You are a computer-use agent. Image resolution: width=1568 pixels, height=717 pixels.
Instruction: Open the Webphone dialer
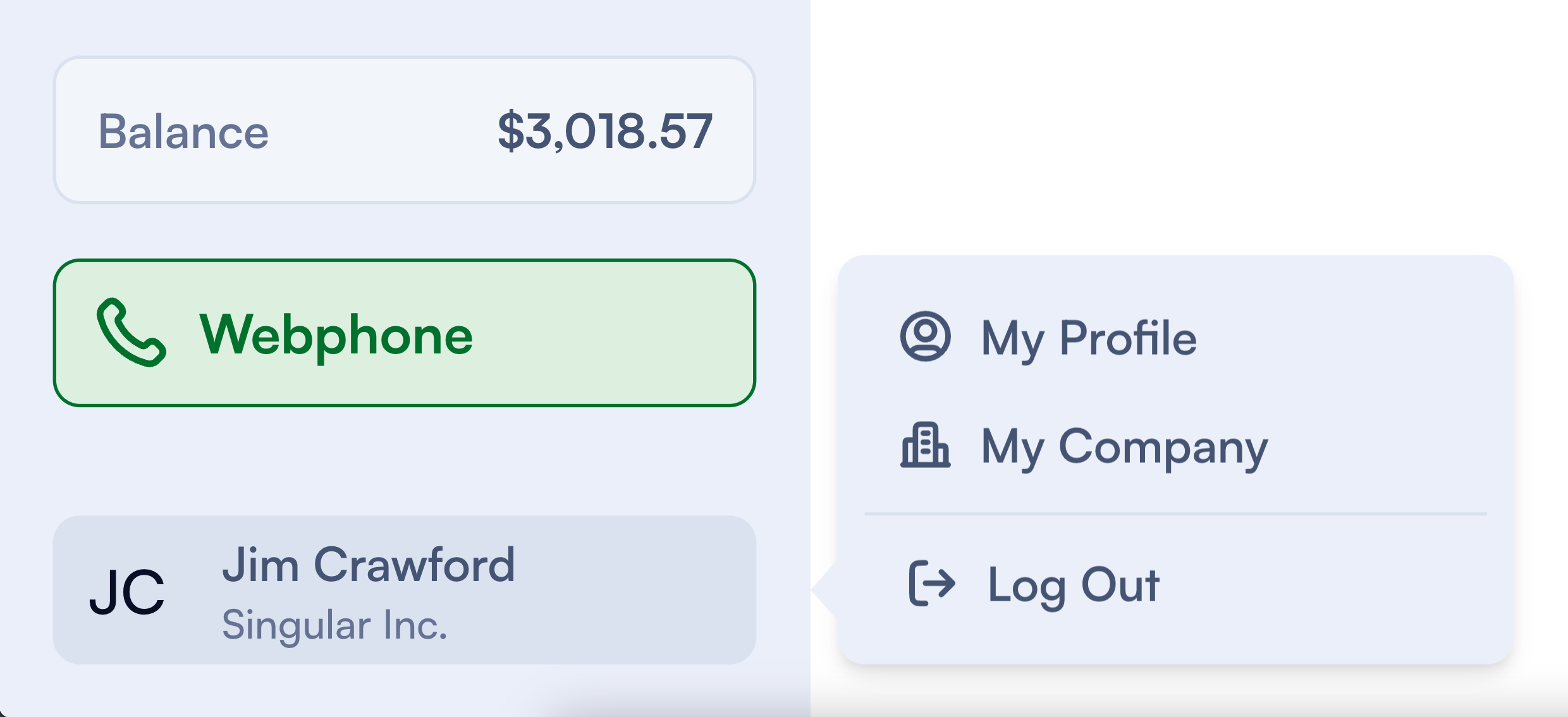point(405,333)
